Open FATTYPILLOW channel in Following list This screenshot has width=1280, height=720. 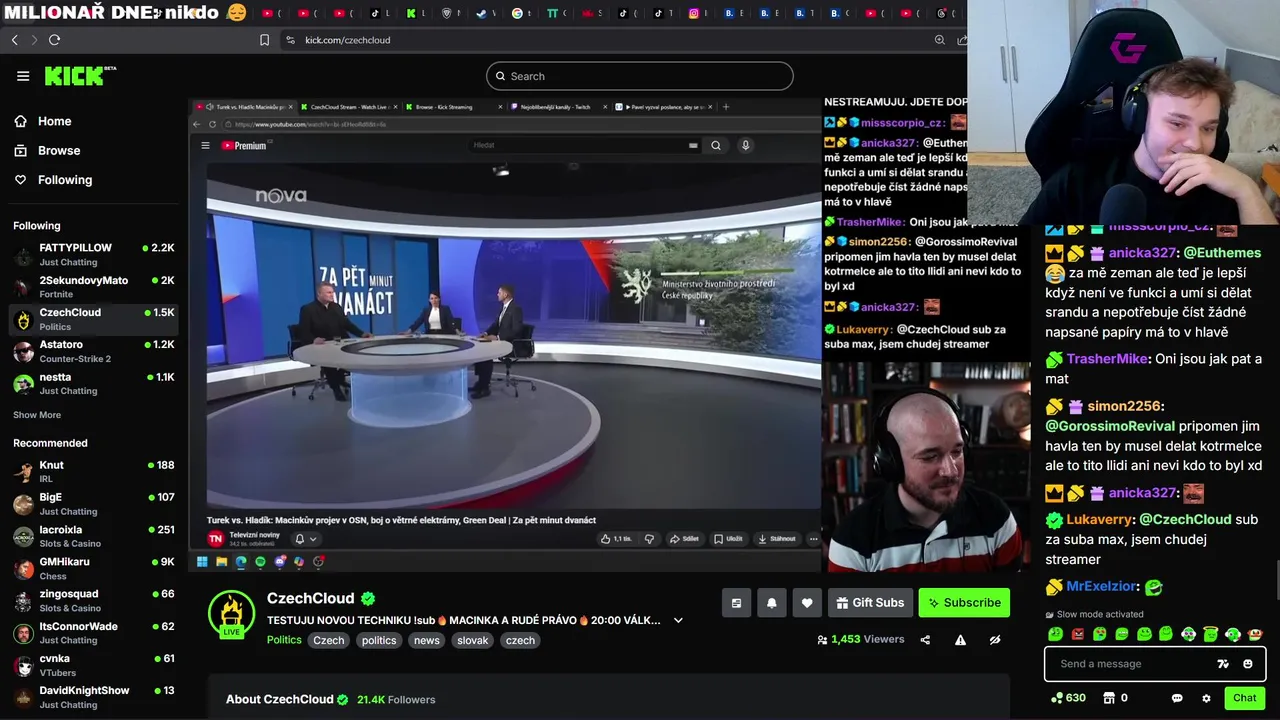coord(94,254)
